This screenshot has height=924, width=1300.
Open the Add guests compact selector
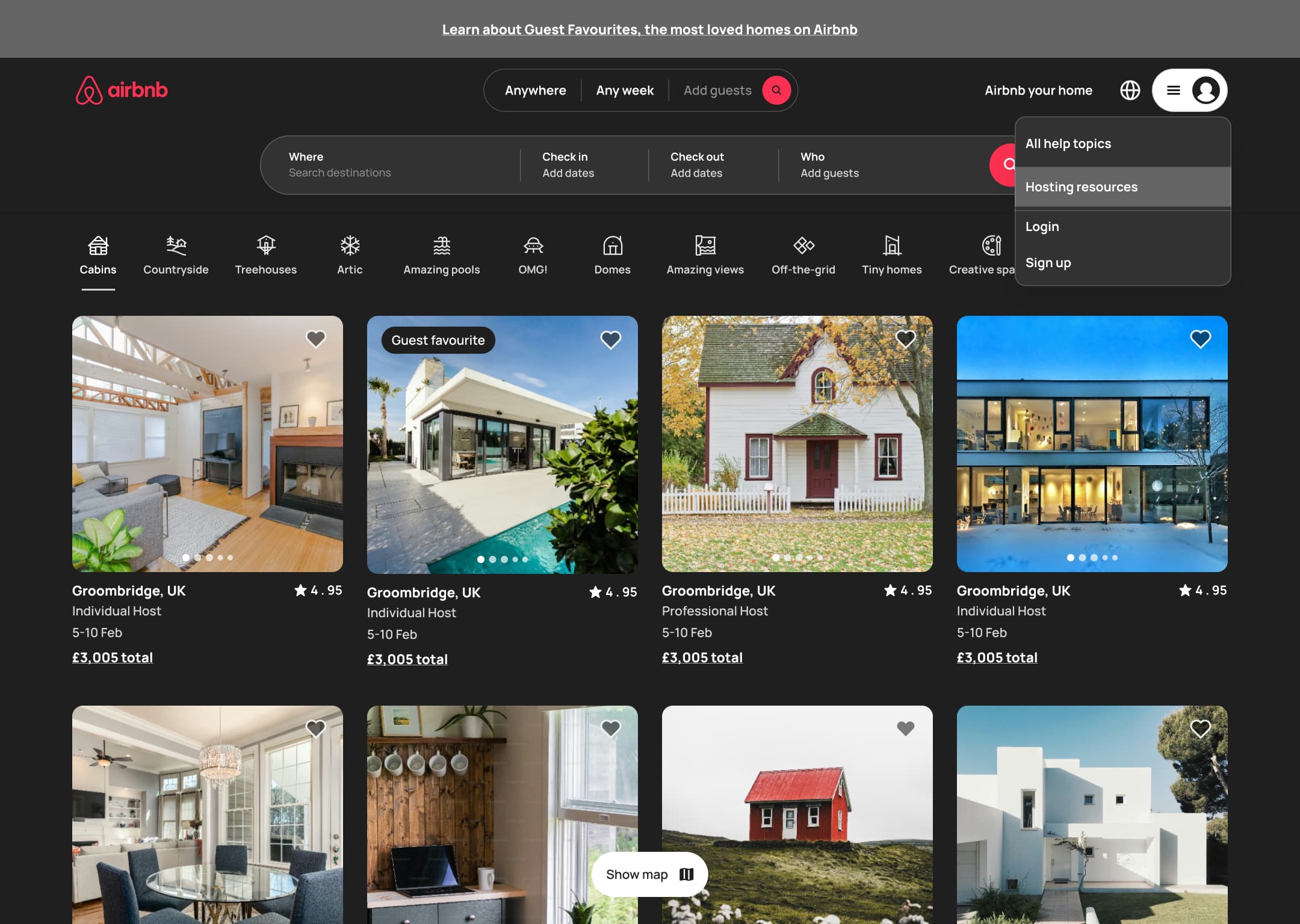tap(717, 90)
